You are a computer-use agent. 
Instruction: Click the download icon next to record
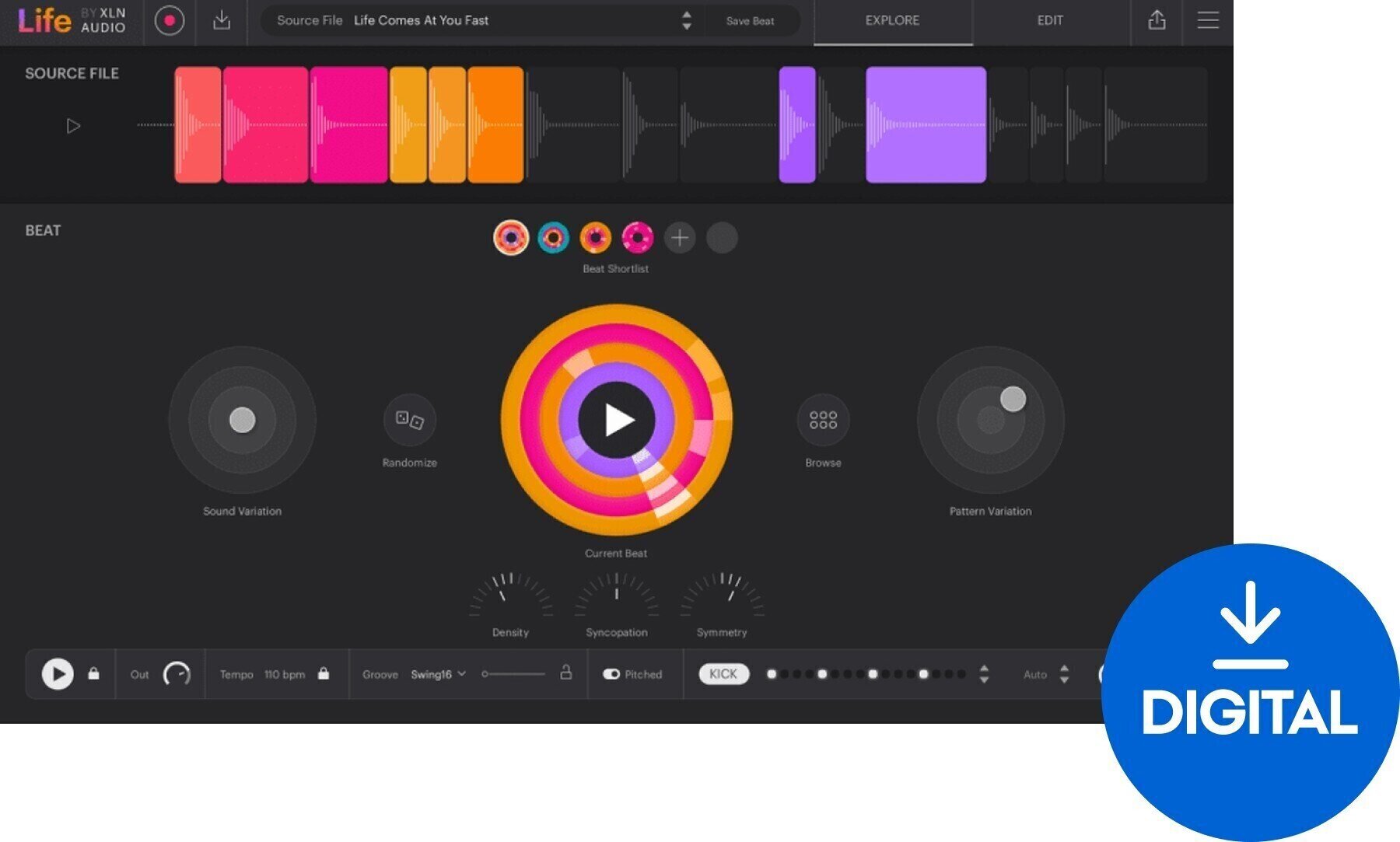tap(223, 22)
